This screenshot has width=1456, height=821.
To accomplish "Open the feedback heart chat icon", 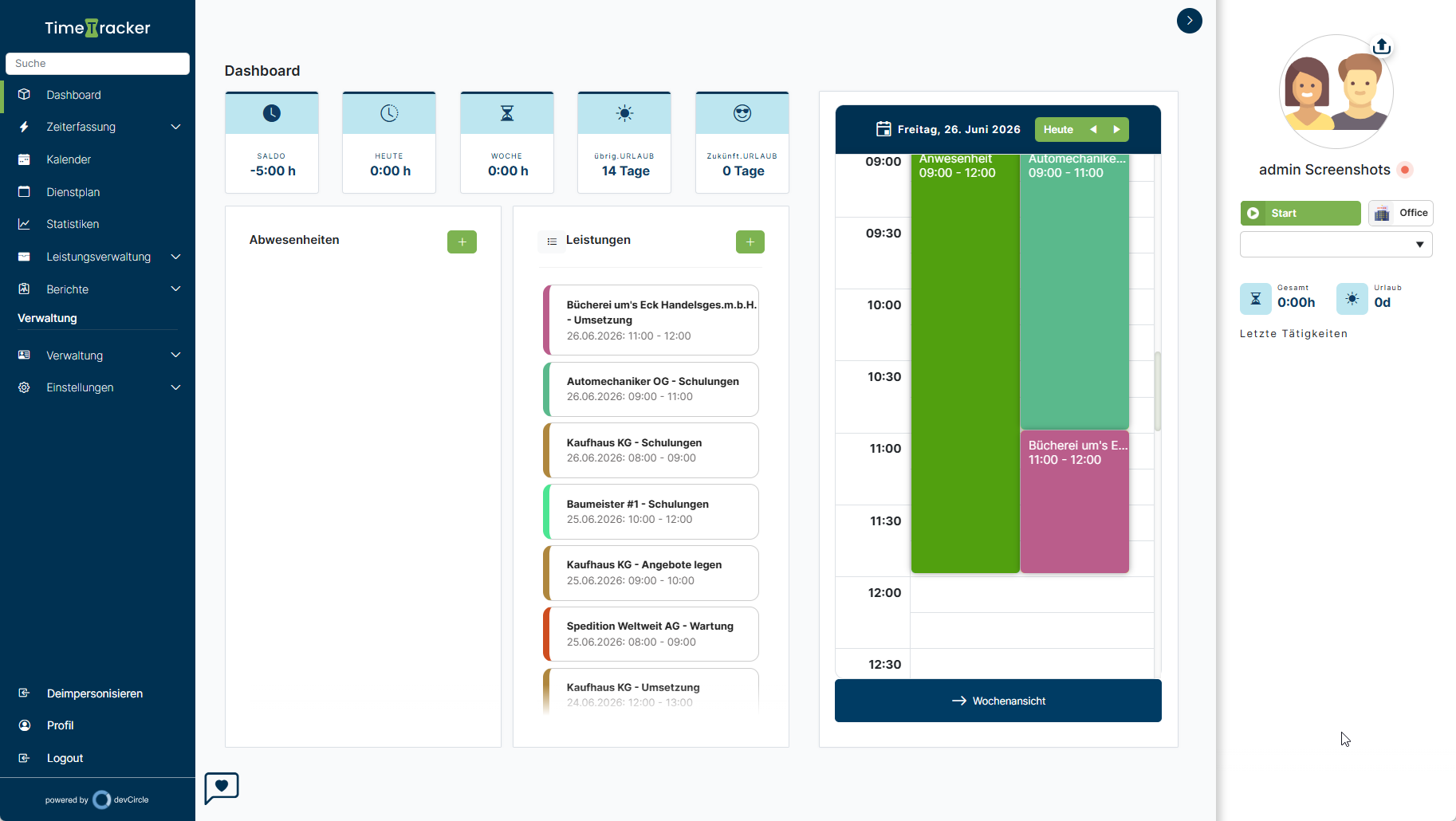I will 222,788.
